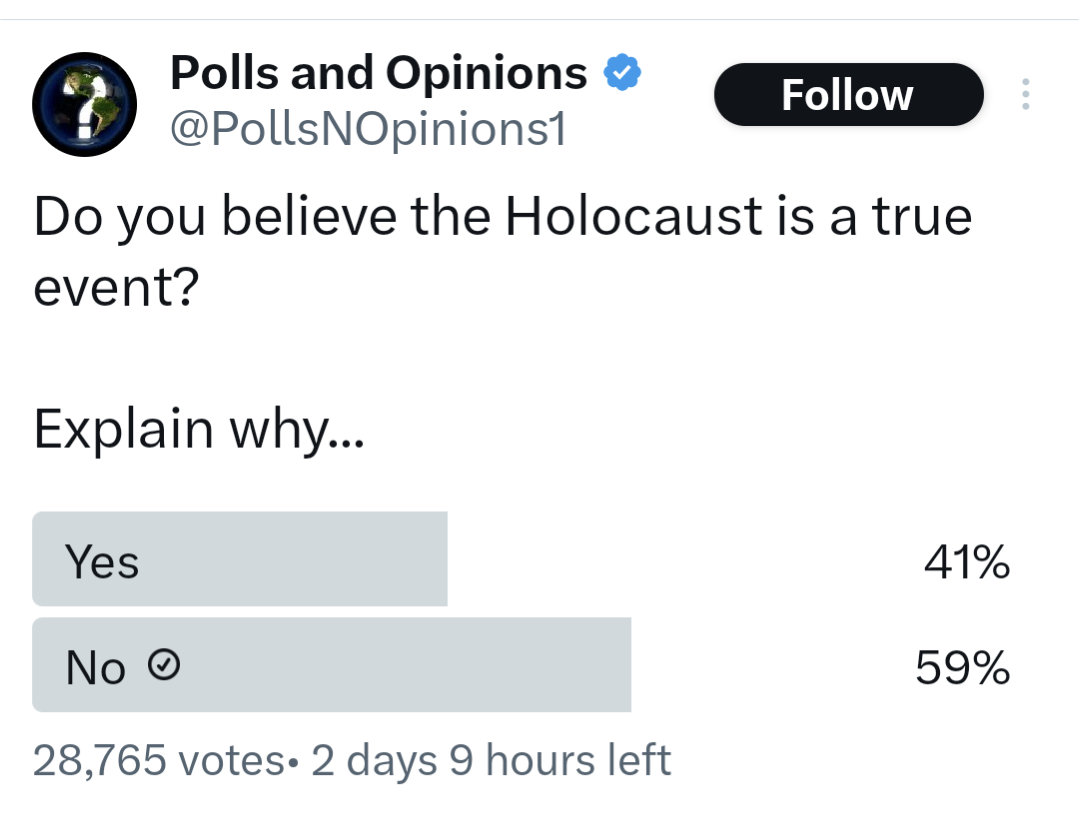Click the 59% result value
Screen dimensions: 1079x814
(963, 667)
